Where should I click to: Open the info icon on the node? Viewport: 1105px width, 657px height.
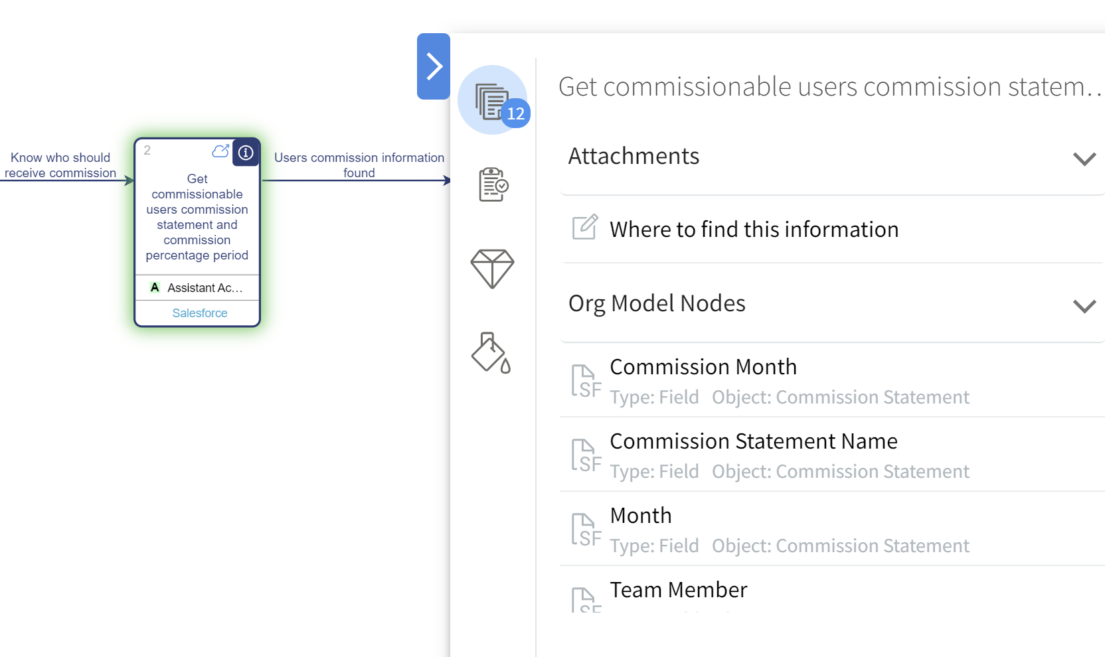click(245, 152)
